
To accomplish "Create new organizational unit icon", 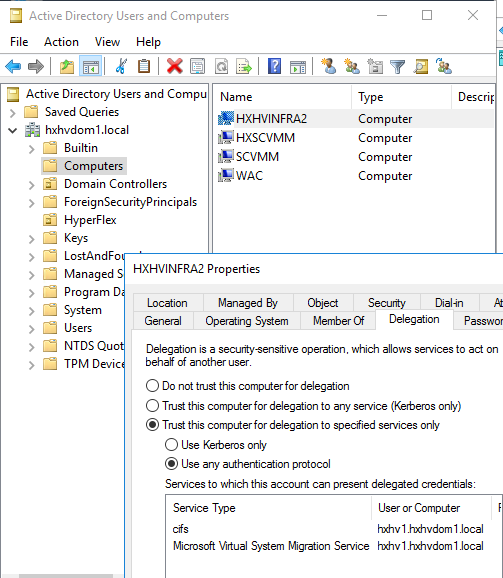I will [x=375, y=66].
